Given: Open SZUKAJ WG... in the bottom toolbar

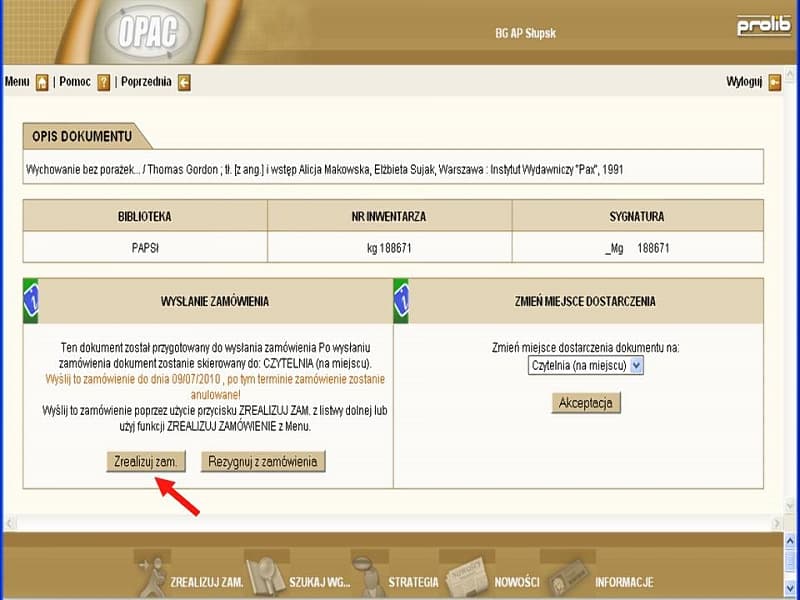Looking at the screenshot, I should pos(319,581).
